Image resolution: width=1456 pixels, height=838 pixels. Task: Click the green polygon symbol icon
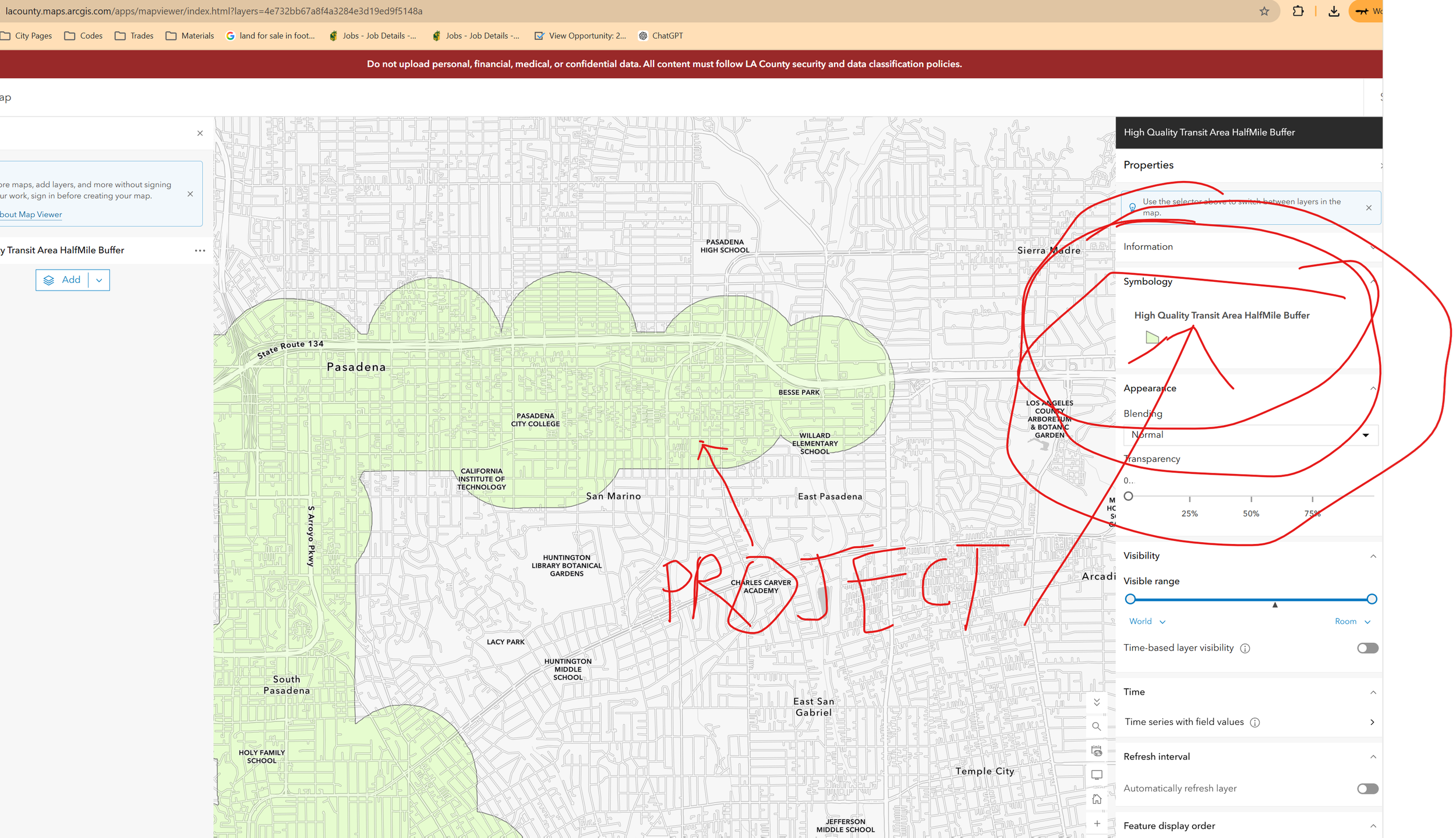[x=1151, y=337]
